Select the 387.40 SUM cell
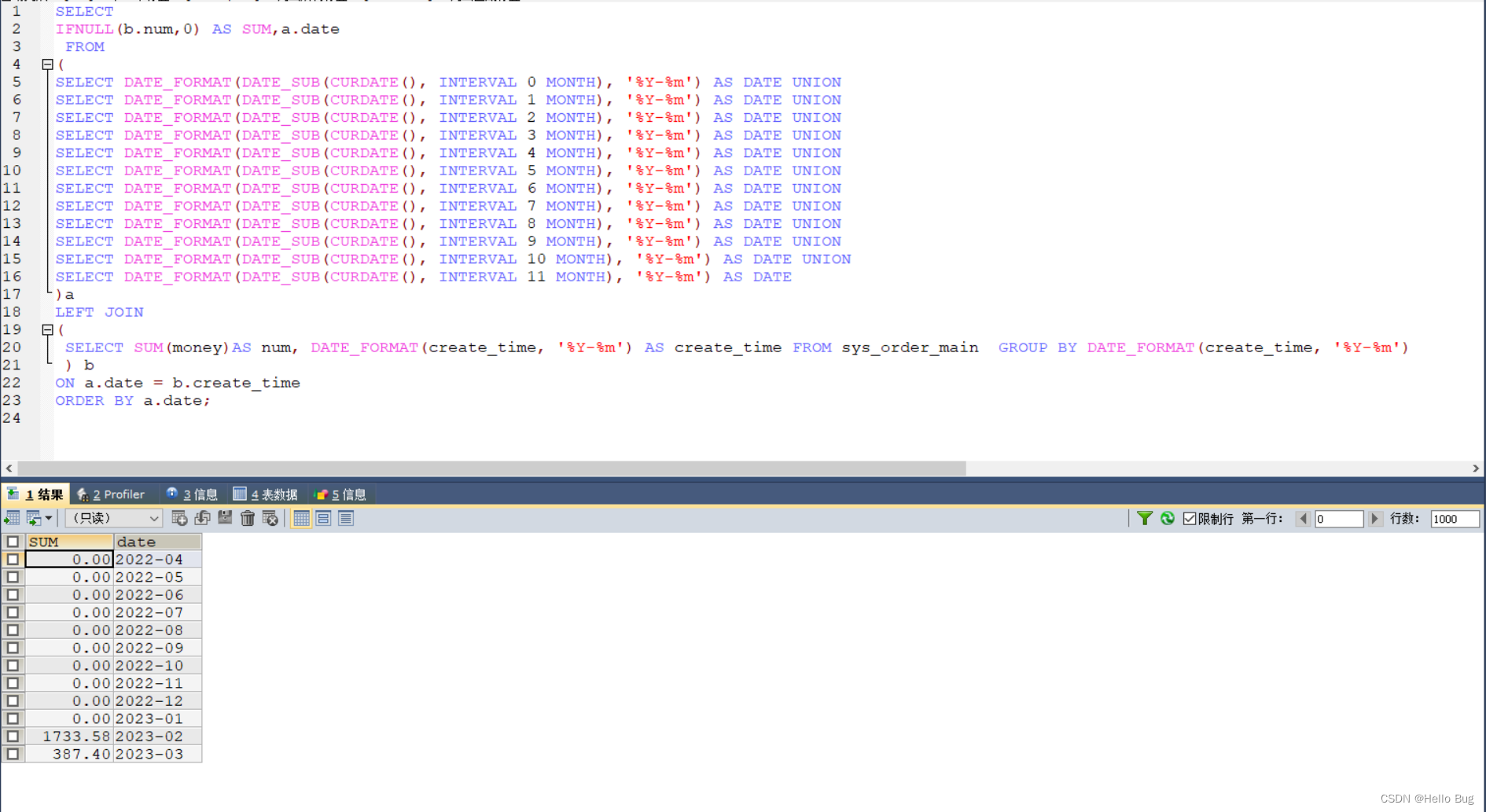Viewport: 1486px width, 812px height. coord(69,754)
